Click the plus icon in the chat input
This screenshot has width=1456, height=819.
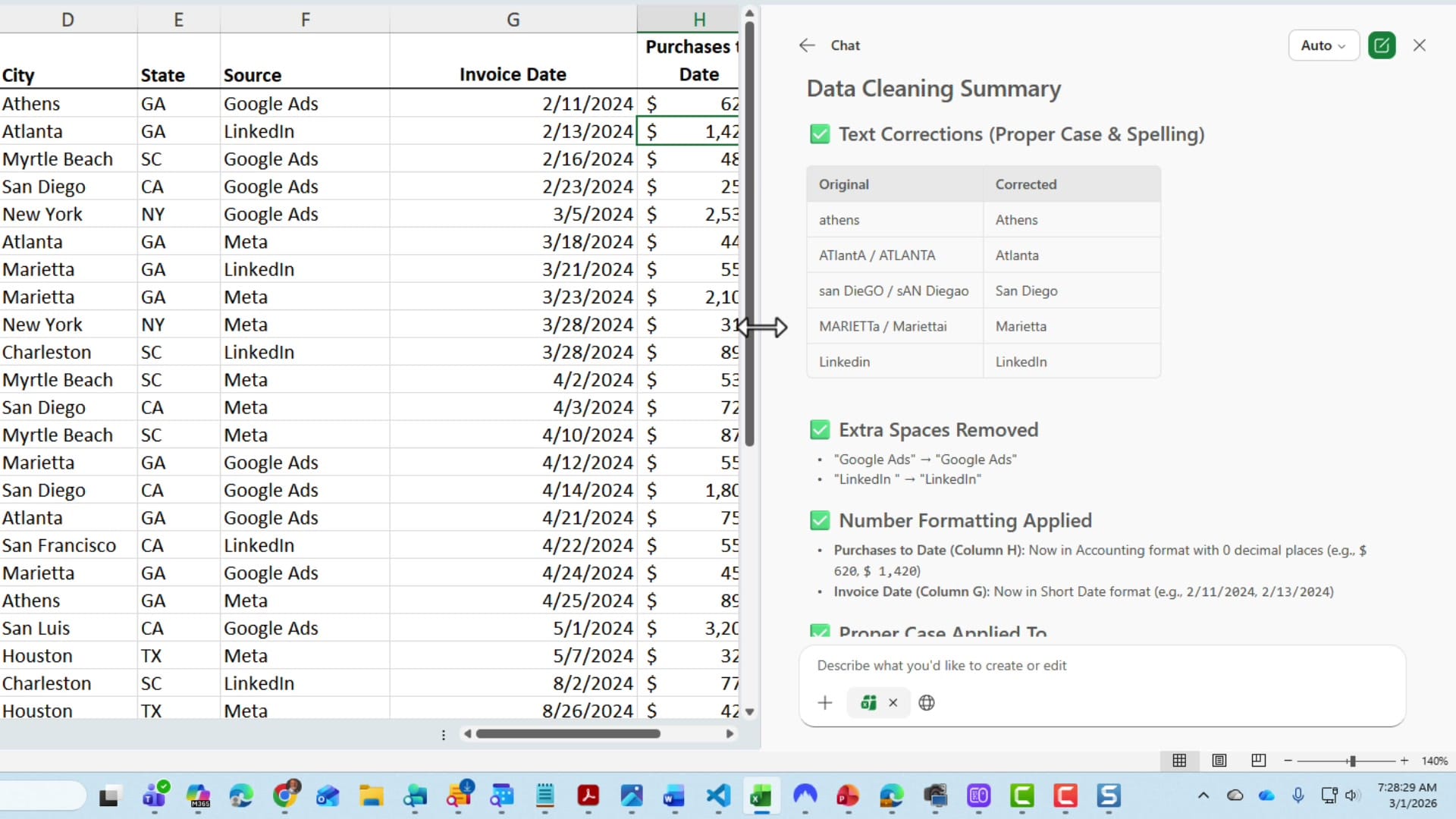click(824, 702)
